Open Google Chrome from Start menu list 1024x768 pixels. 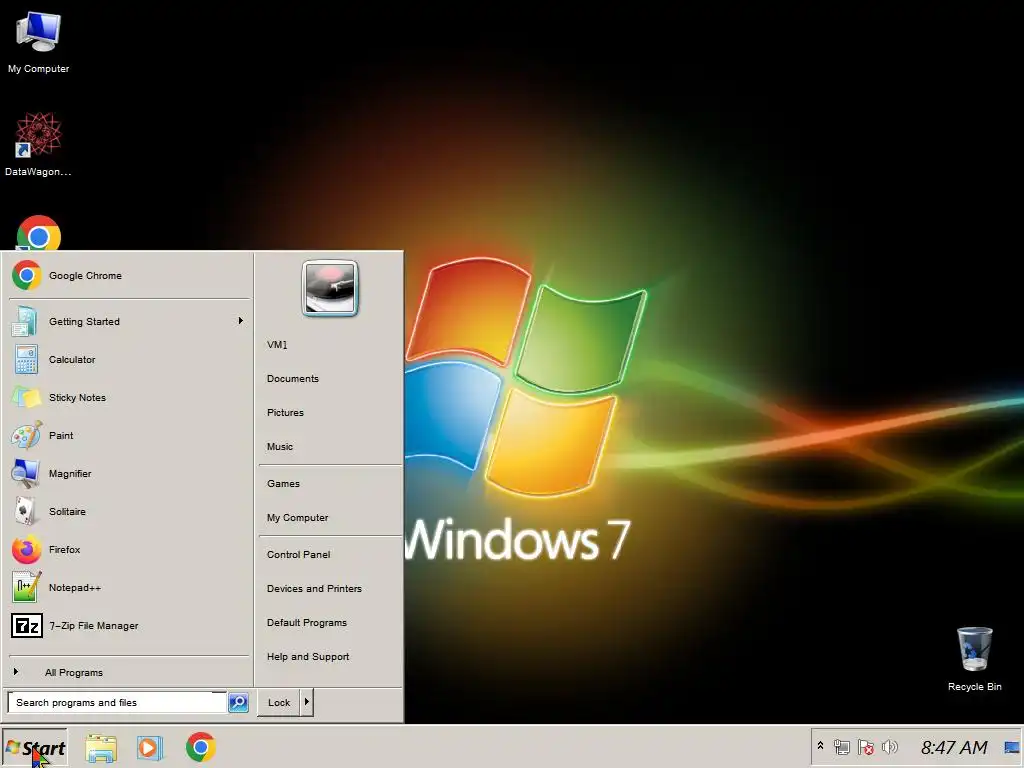(129, 276)
